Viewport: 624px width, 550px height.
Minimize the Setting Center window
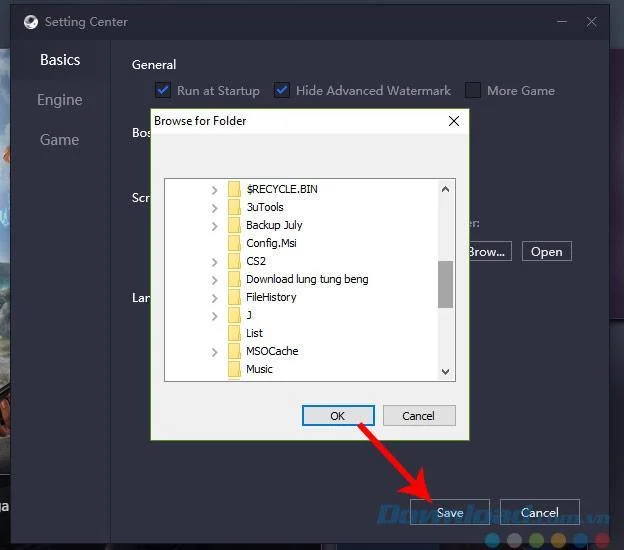562,21
